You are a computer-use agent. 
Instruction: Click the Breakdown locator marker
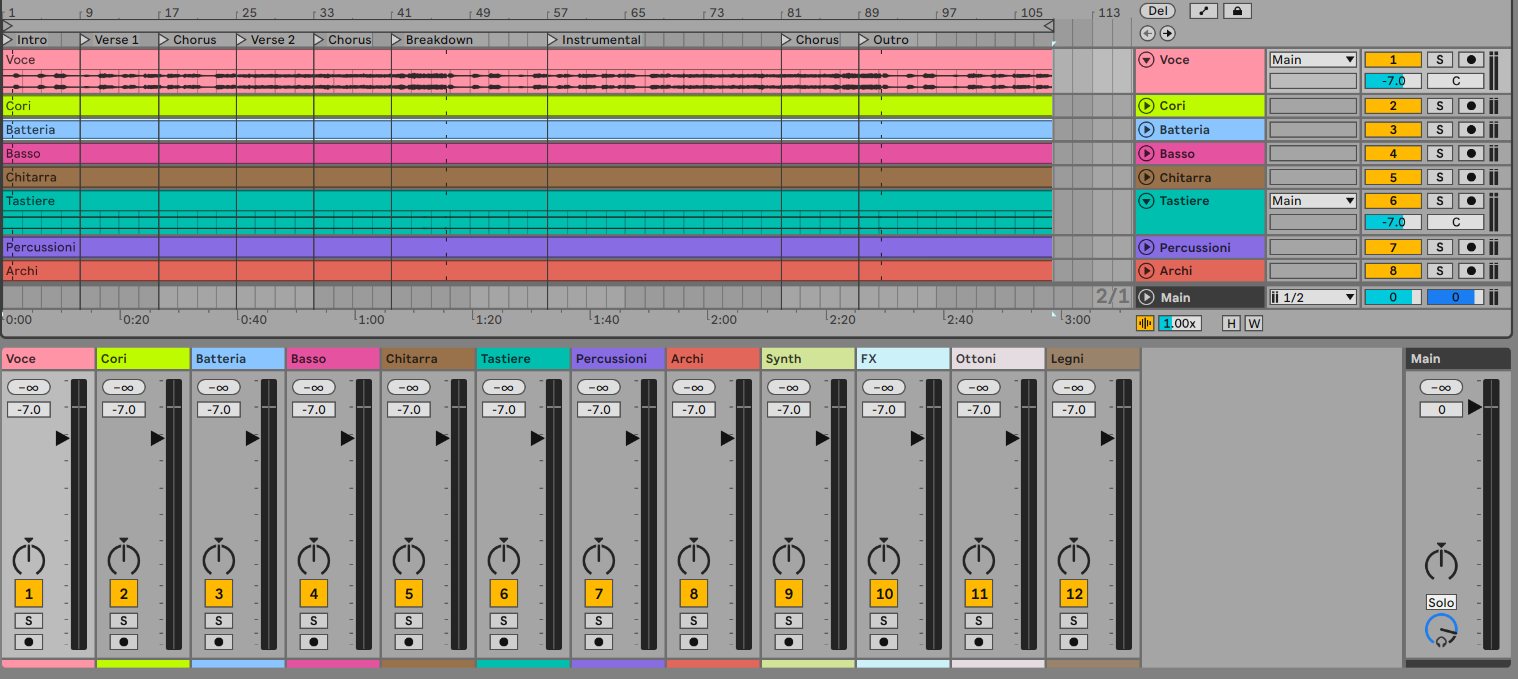[398, 40]
